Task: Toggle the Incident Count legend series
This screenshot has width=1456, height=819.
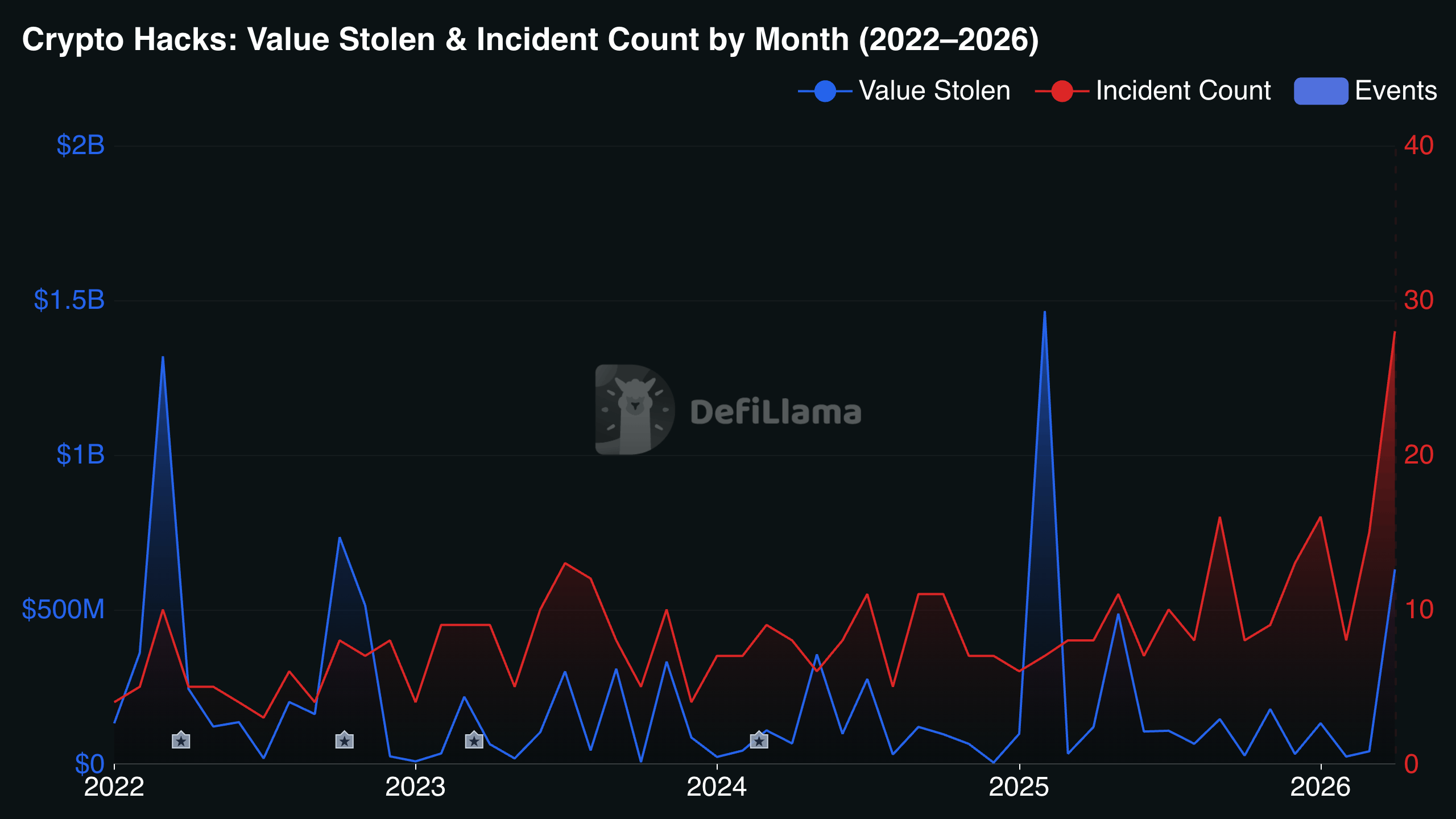Action: (x=1153, y=91)
